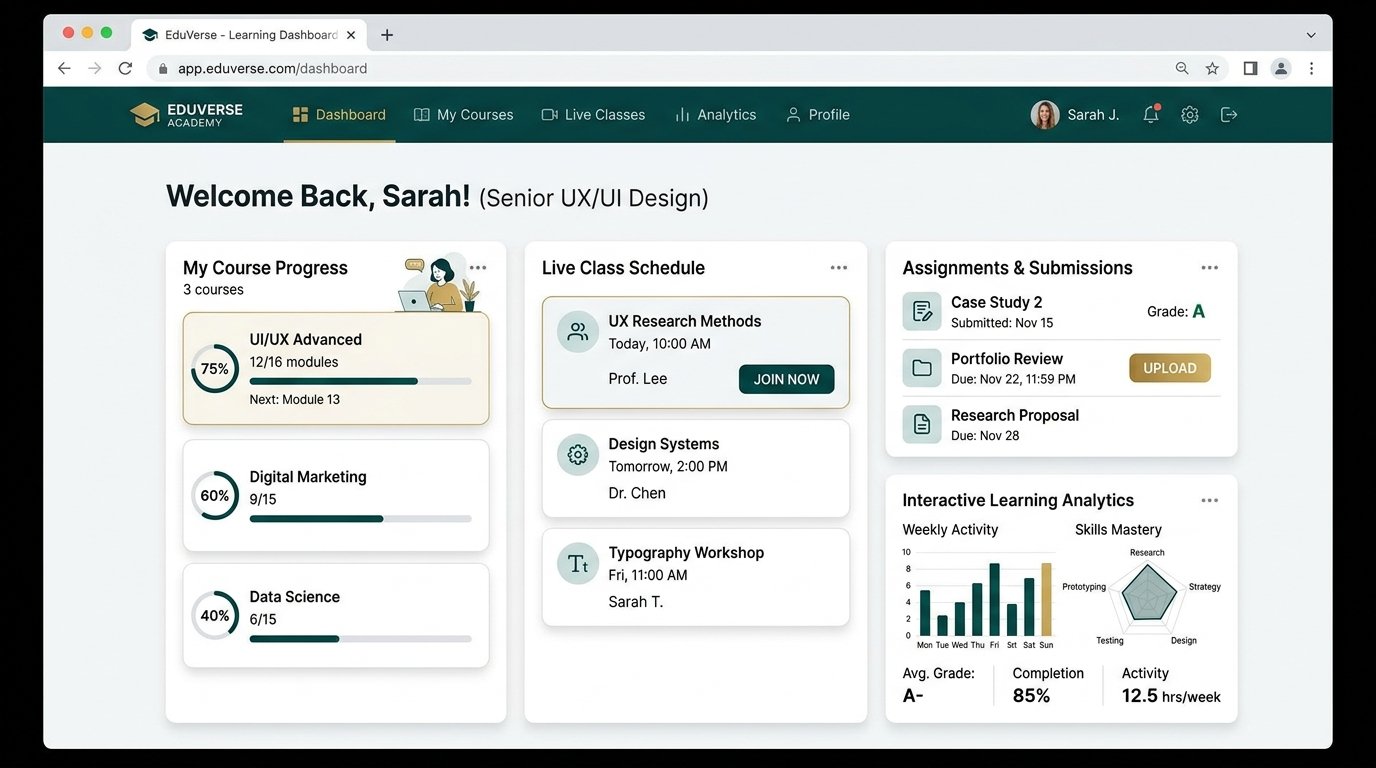This screenshot has height=768, width=1376.
Task: Open Assignments & Submissions options menu
Action: pyautogui.click(x=1210, y=267)
